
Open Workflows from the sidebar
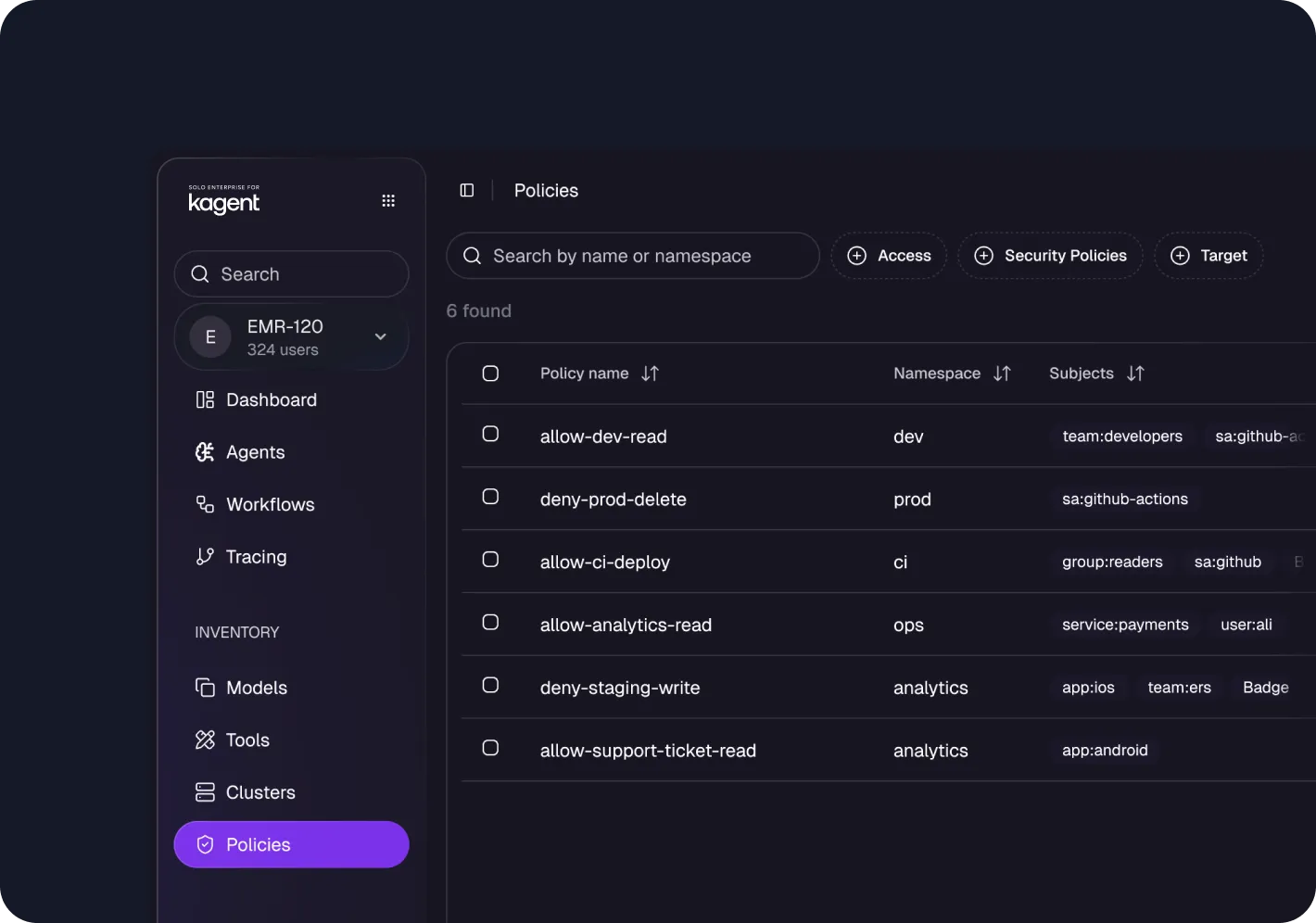coord(291,504)
